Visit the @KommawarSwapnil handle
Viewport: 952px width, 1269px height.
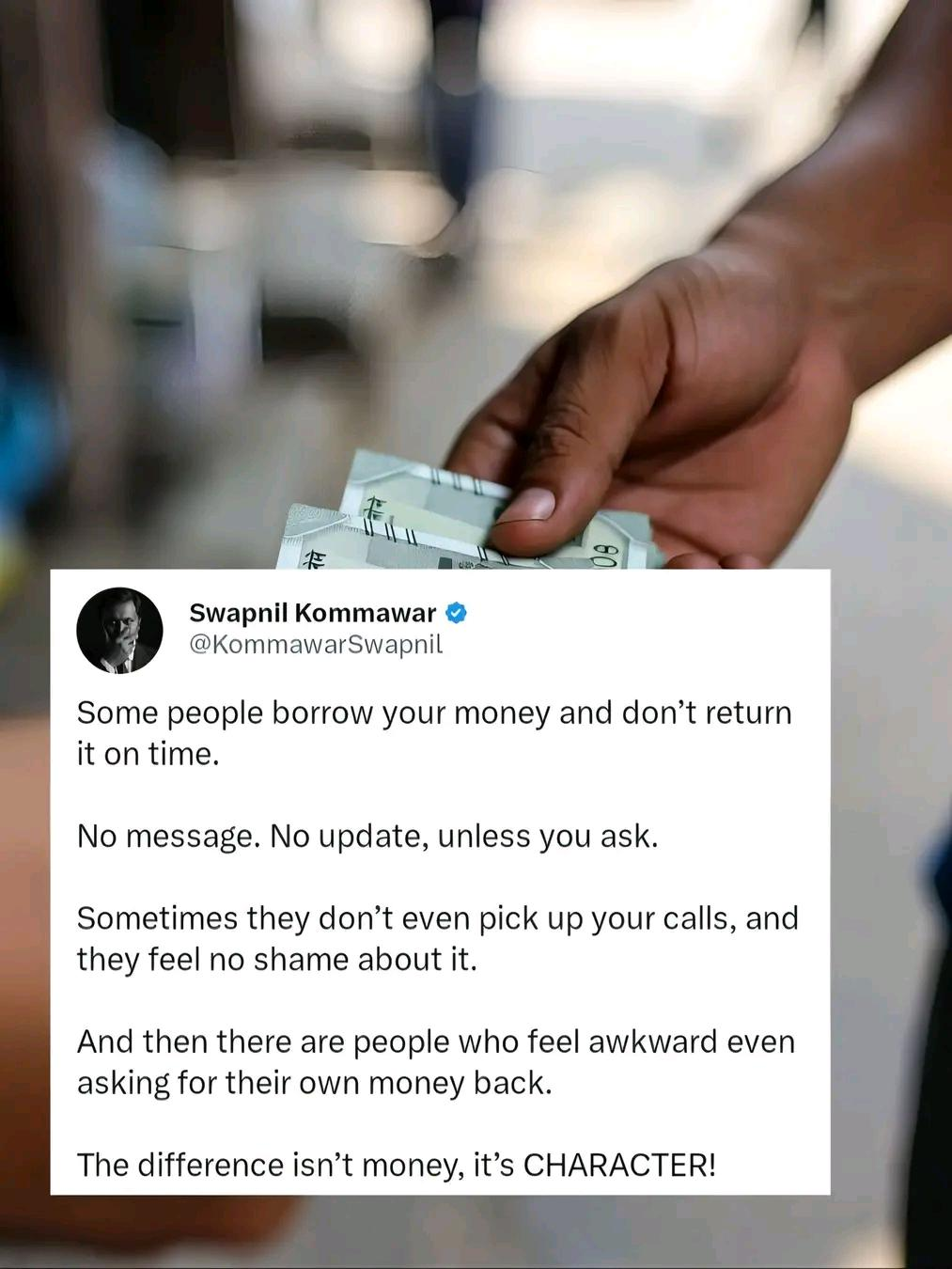pyautogui.click(x=316, y=645)
